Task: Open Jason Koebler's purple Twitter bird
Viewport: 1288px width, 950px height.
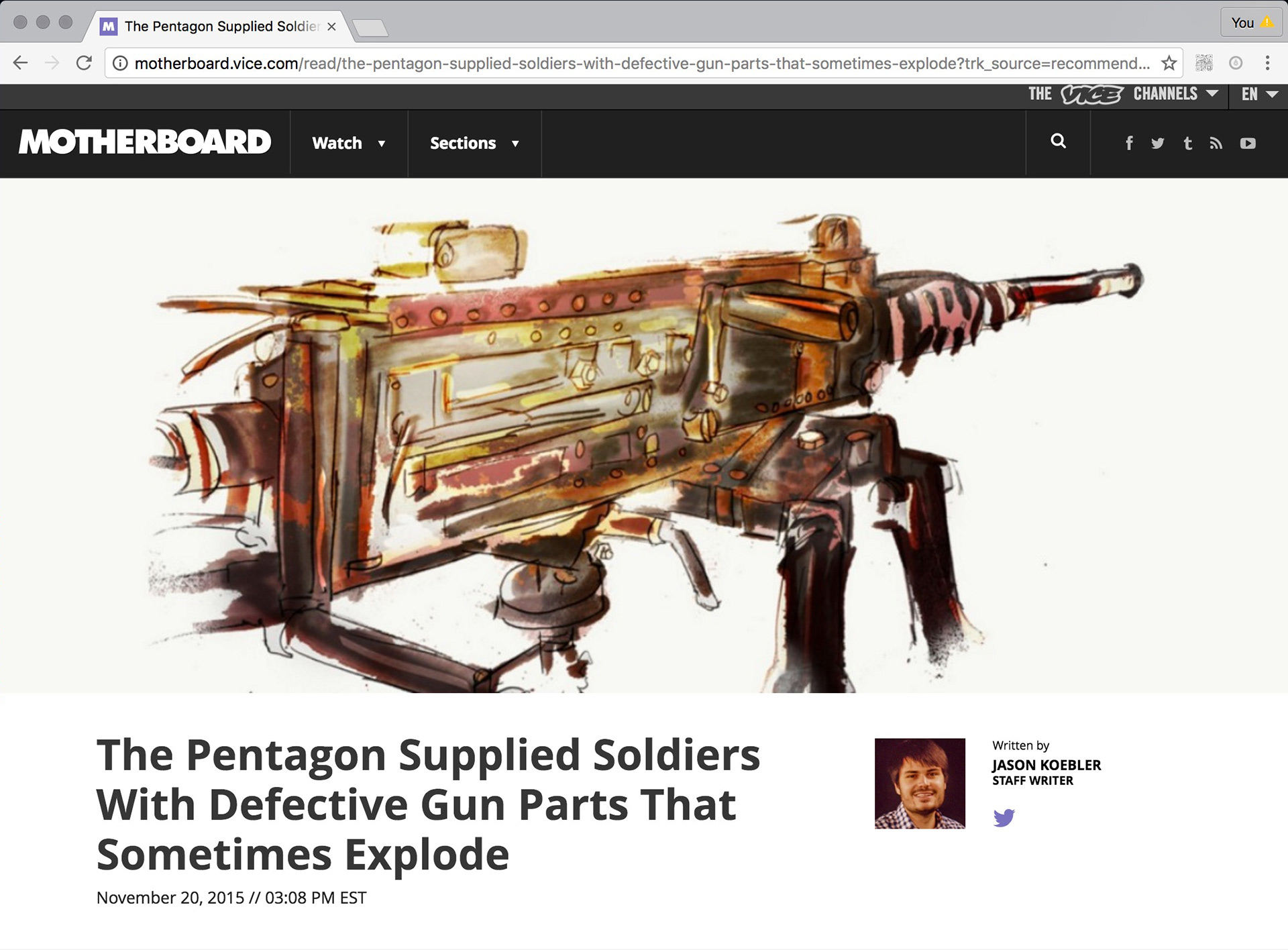Action: [x=1004, y=817]
